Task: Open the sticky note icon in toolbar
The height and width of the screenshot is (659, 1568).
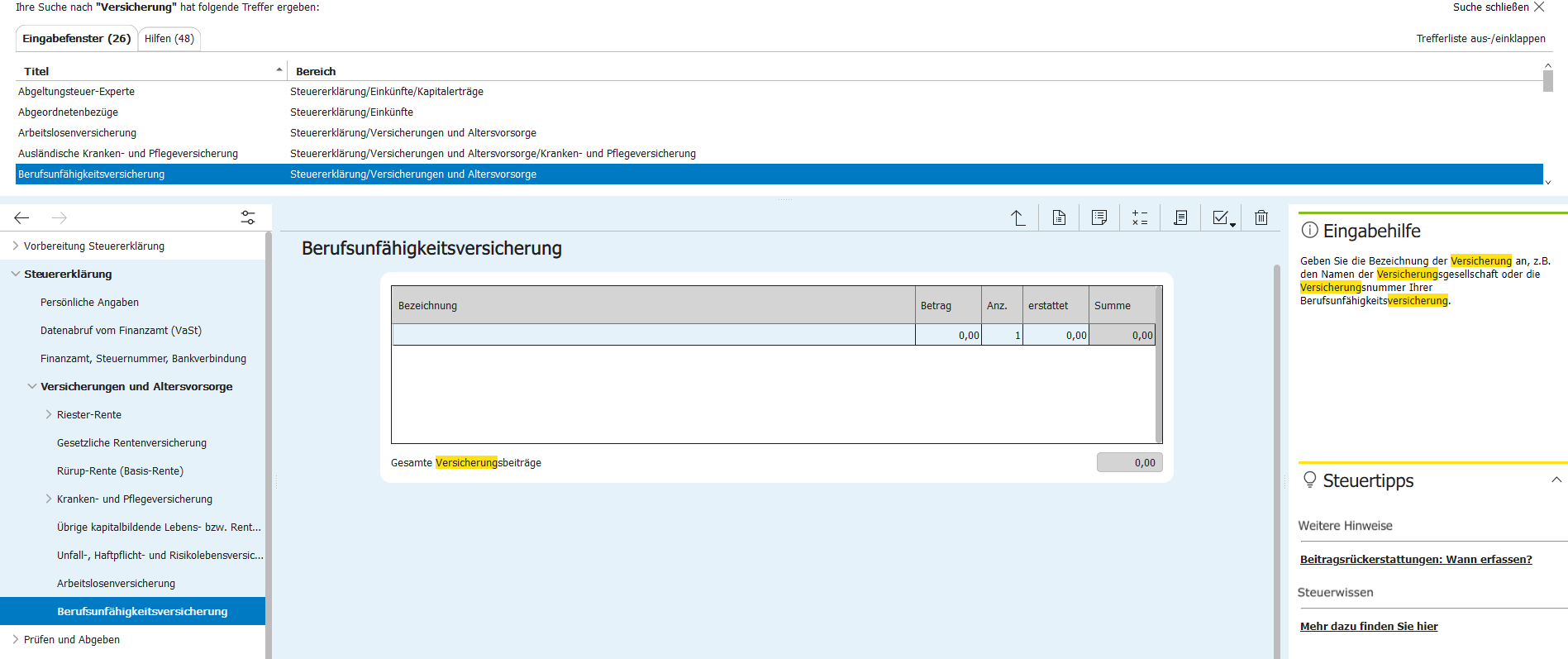Action: click(x=1099, y=217)
